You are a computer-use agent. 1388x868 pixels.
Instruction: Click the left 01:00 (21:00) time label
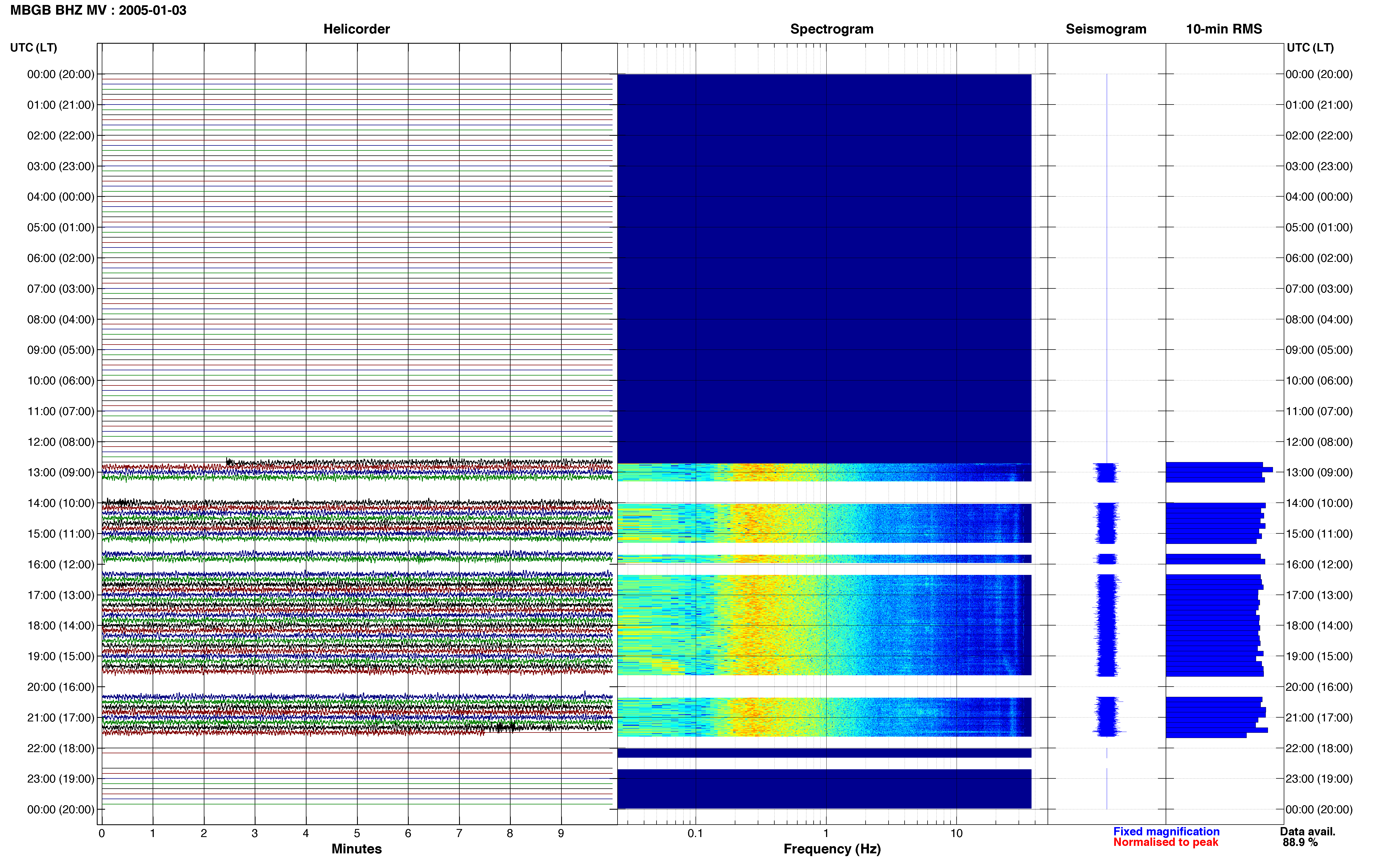(x=61, y=105)
